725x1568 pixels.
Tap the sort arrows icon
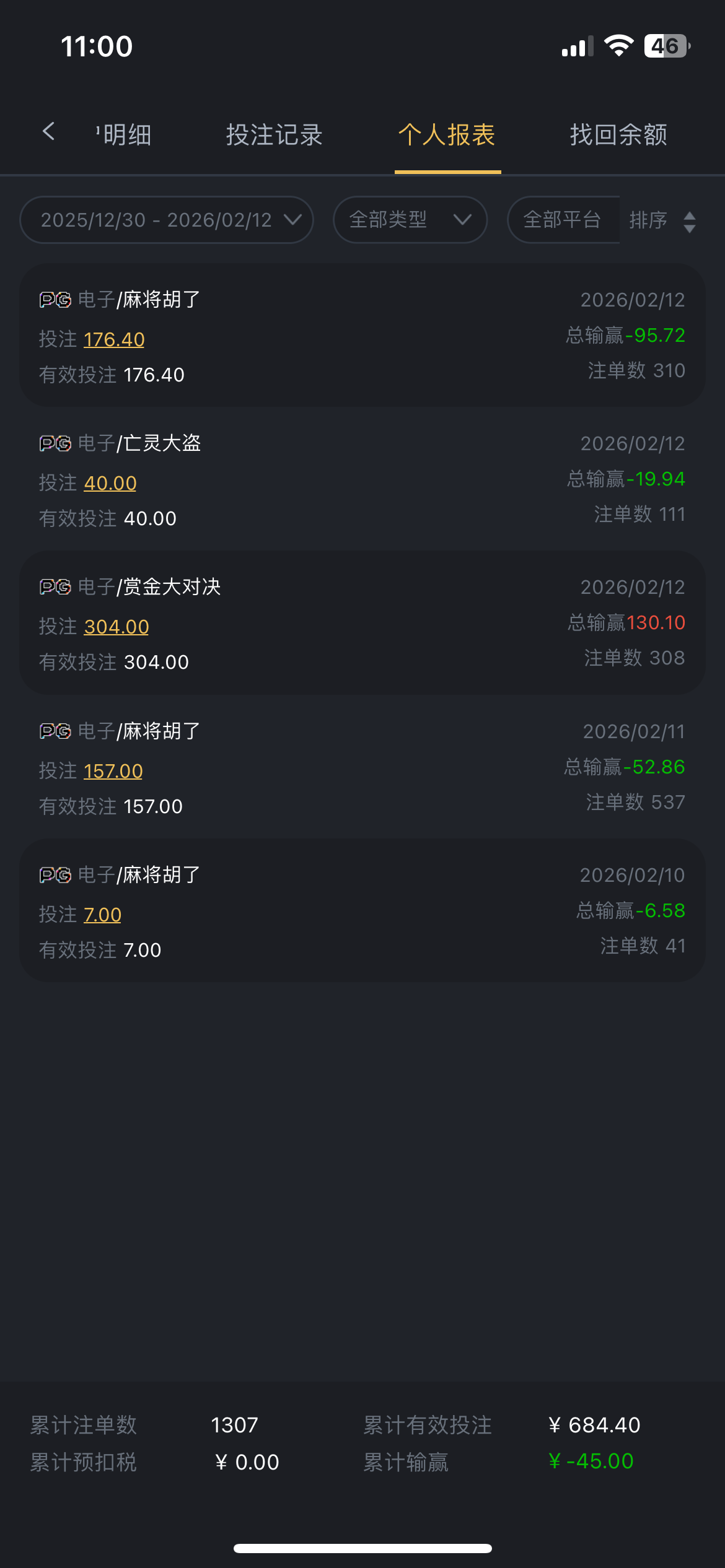[689, 222]
